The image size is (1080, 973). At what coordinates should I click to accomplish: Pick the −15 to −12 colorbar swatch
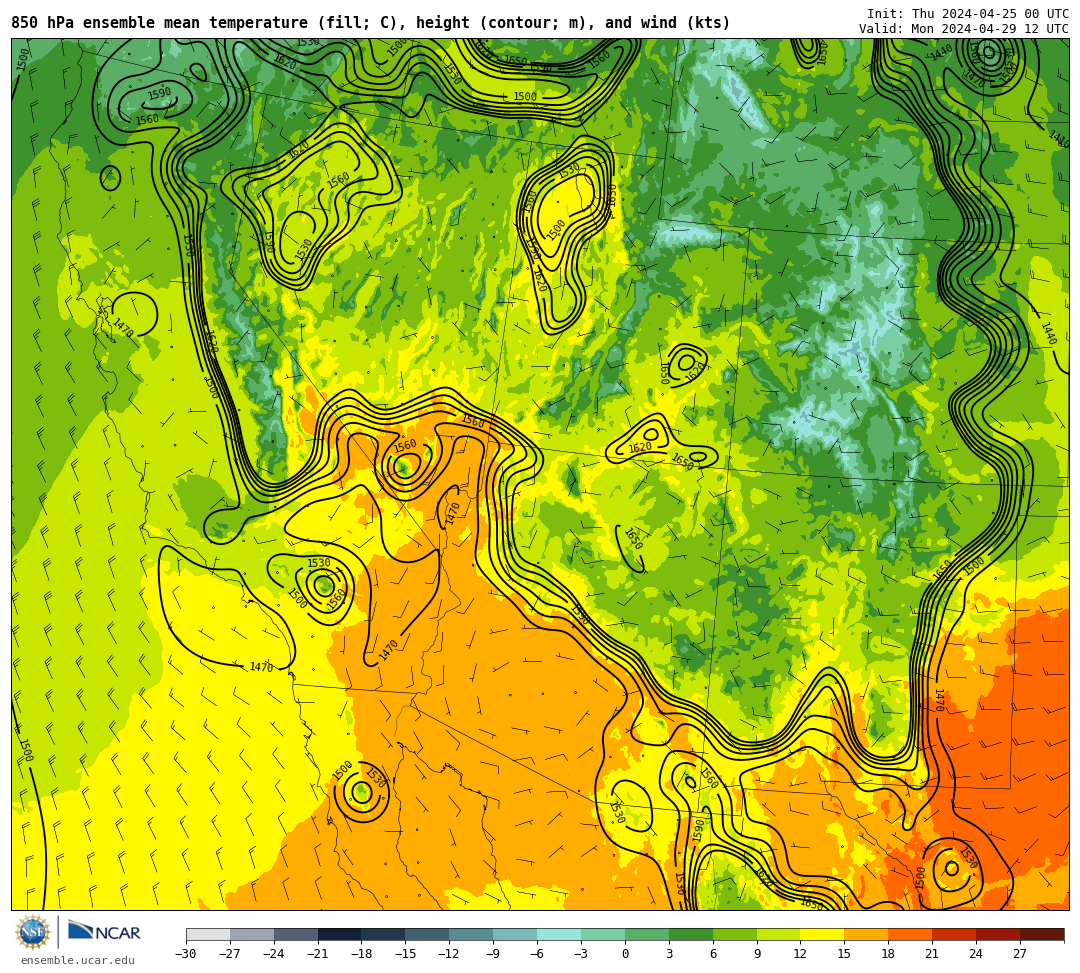point(428,935)
